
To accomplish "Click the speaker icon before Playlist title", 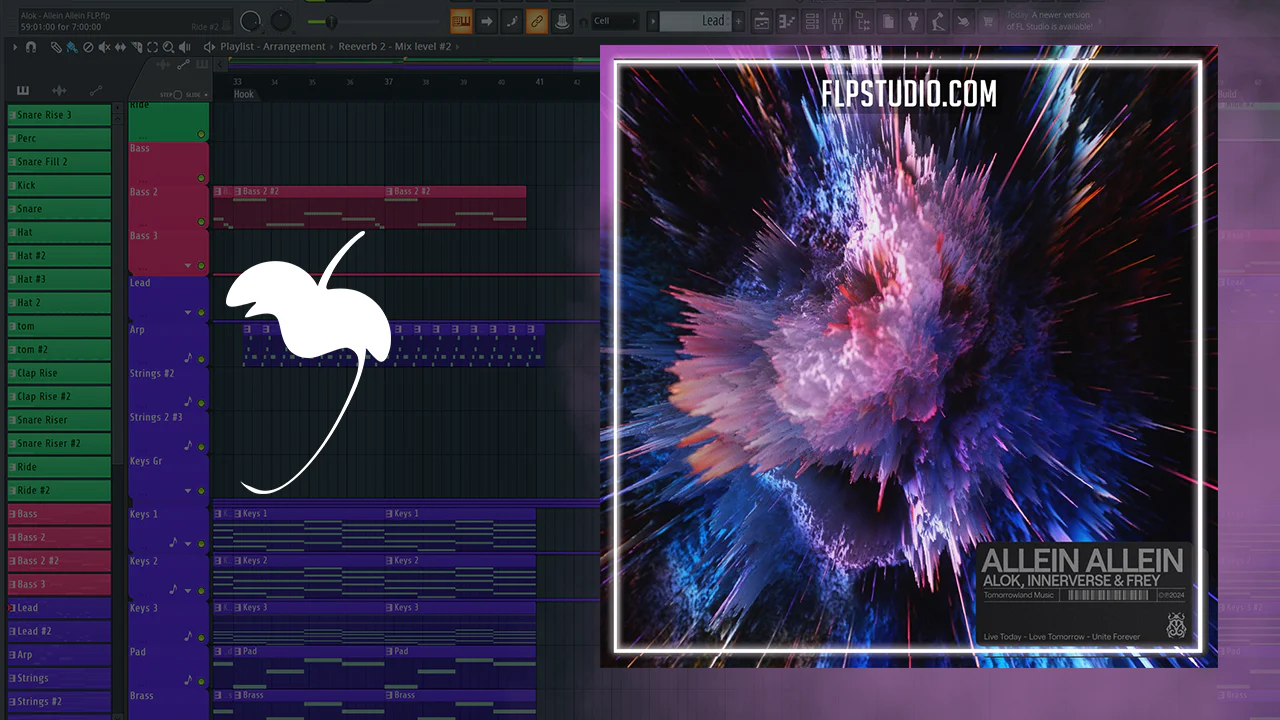I will pos(209,47).
